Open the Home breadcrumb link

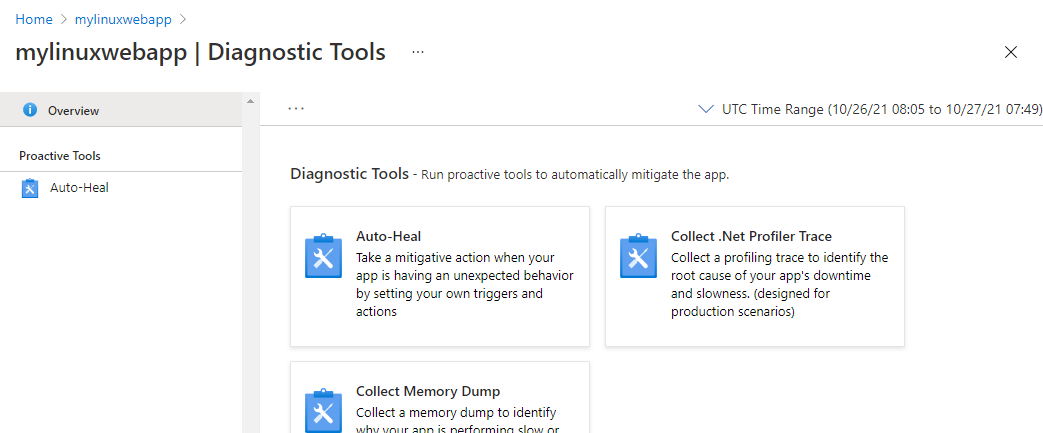click(x=34, y=19)
